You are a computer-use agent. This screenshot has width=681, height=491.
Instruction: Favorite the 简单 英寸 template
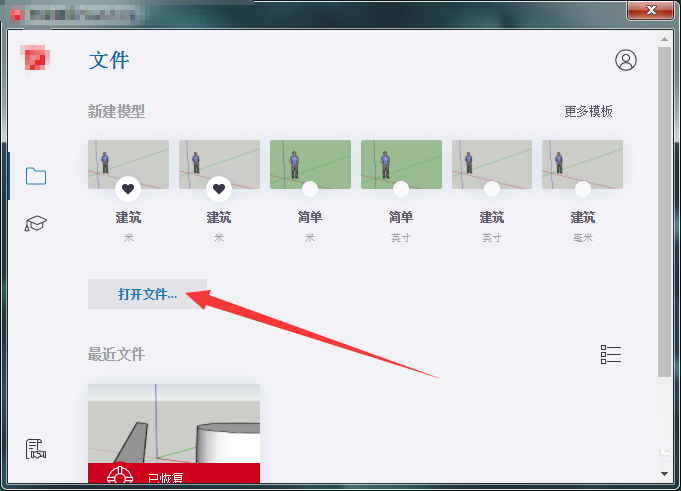coord(401,189)
